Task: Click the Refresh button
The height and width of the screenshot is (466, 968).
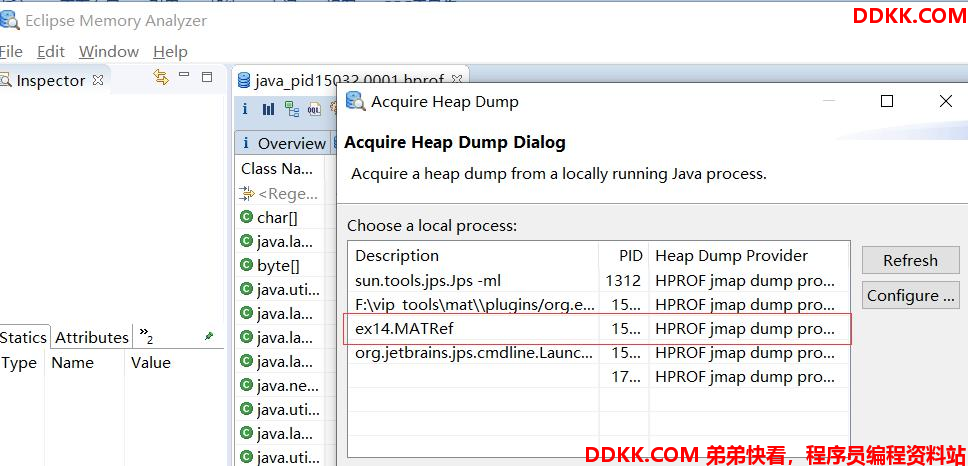Action: [x=911, y=260]
